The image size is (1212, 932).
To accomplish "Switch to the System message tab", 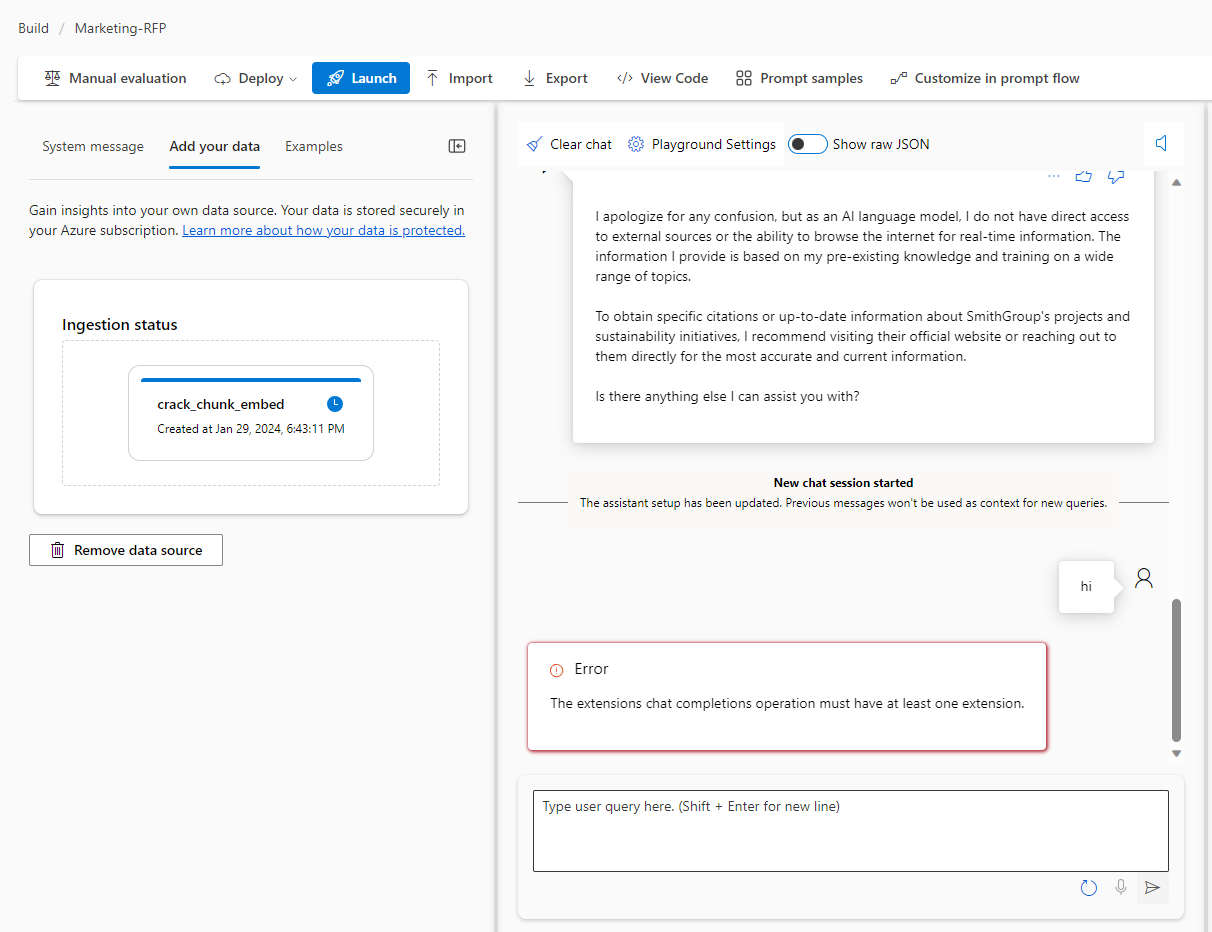I will tap(92, 145).
